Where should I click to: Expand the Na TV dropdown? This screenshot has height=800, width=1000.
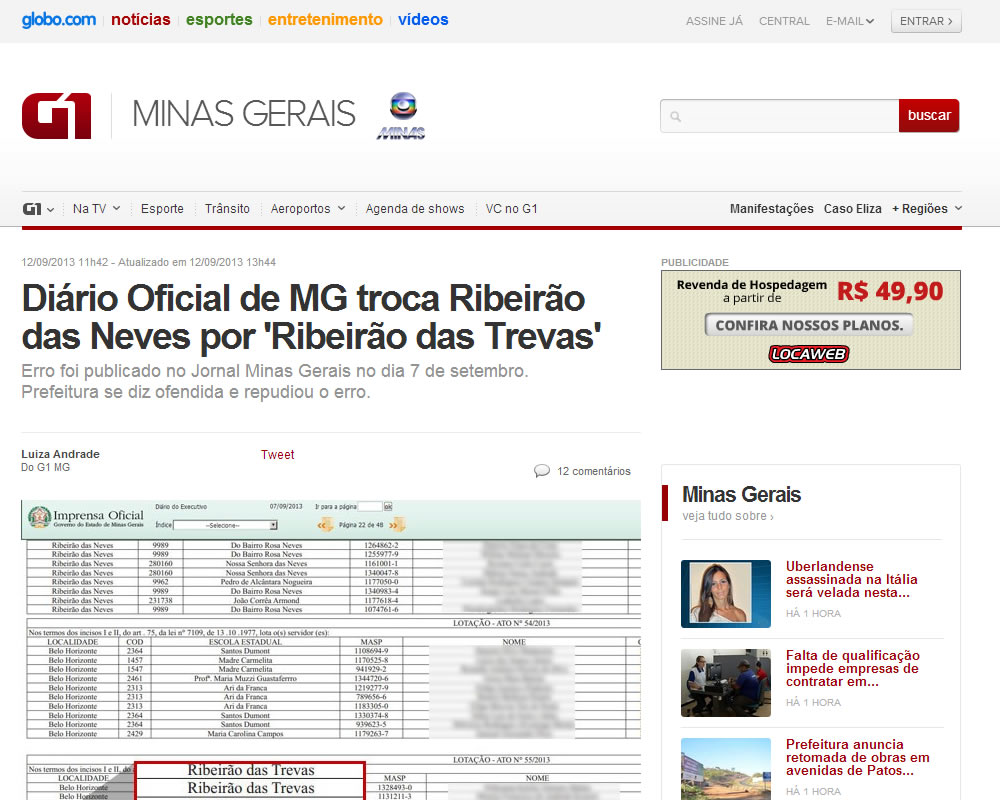[96, 209]
